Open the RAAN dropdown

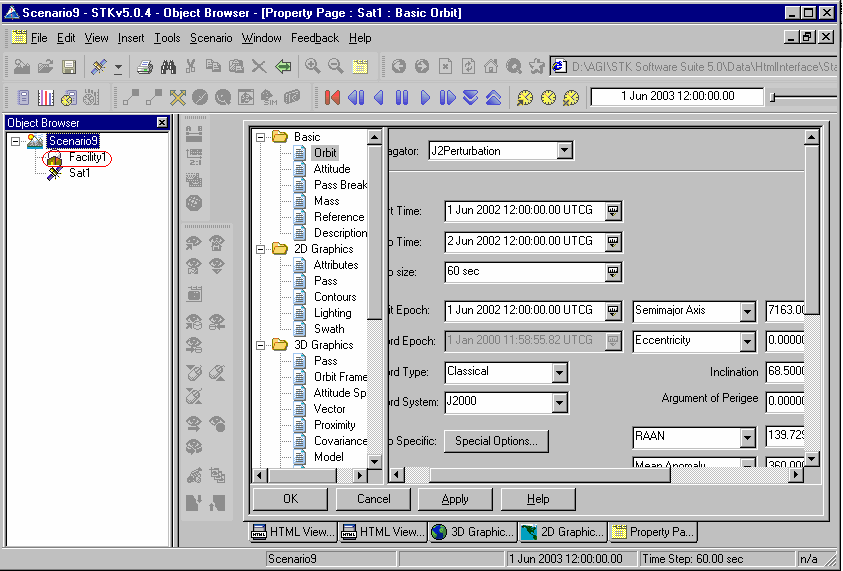[747, 438]
